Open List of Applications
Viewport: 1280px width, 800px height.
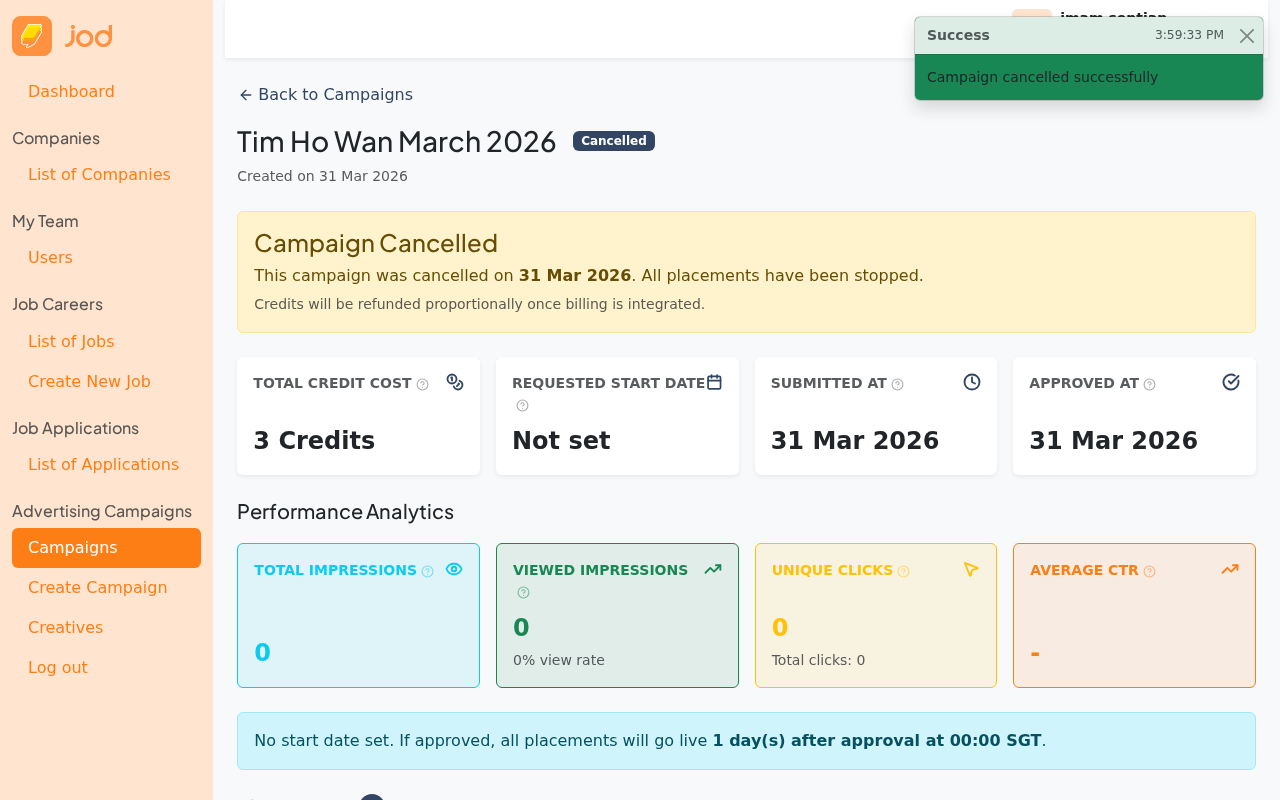pyautogui.click(x=103, y=463)
